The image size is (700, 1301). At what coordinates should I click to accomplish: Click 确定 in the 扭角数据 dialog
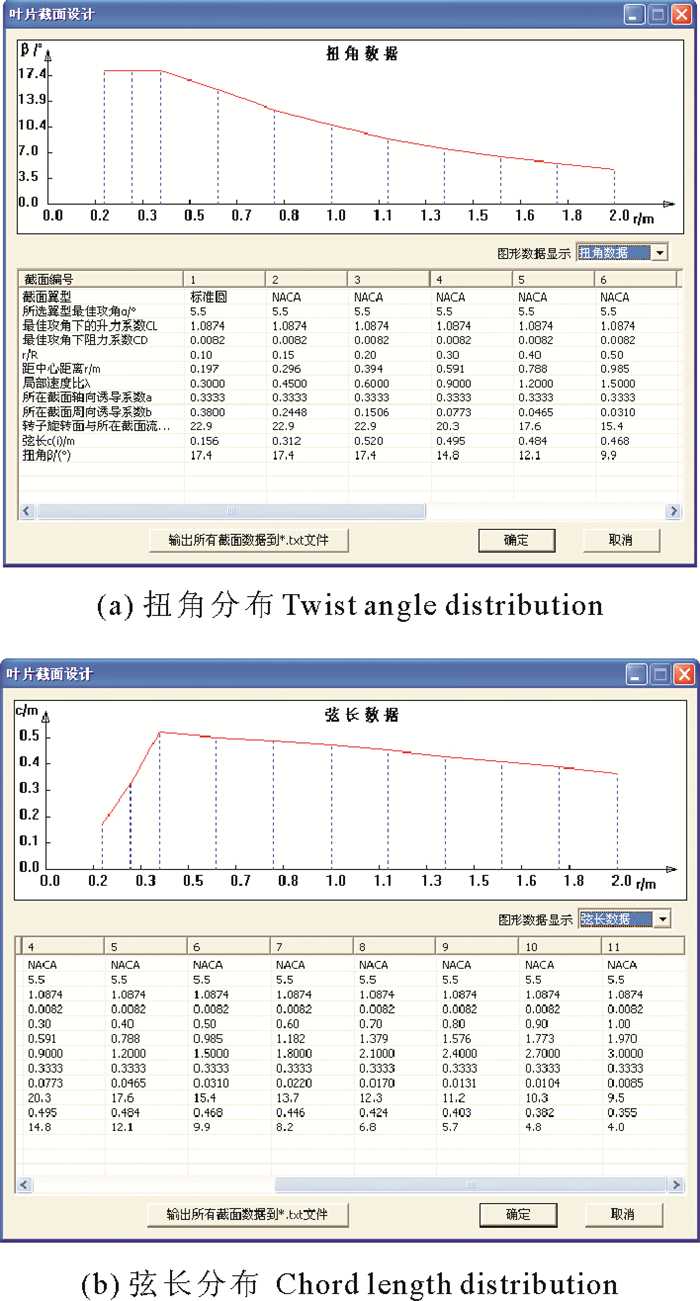tap(516, 540)
